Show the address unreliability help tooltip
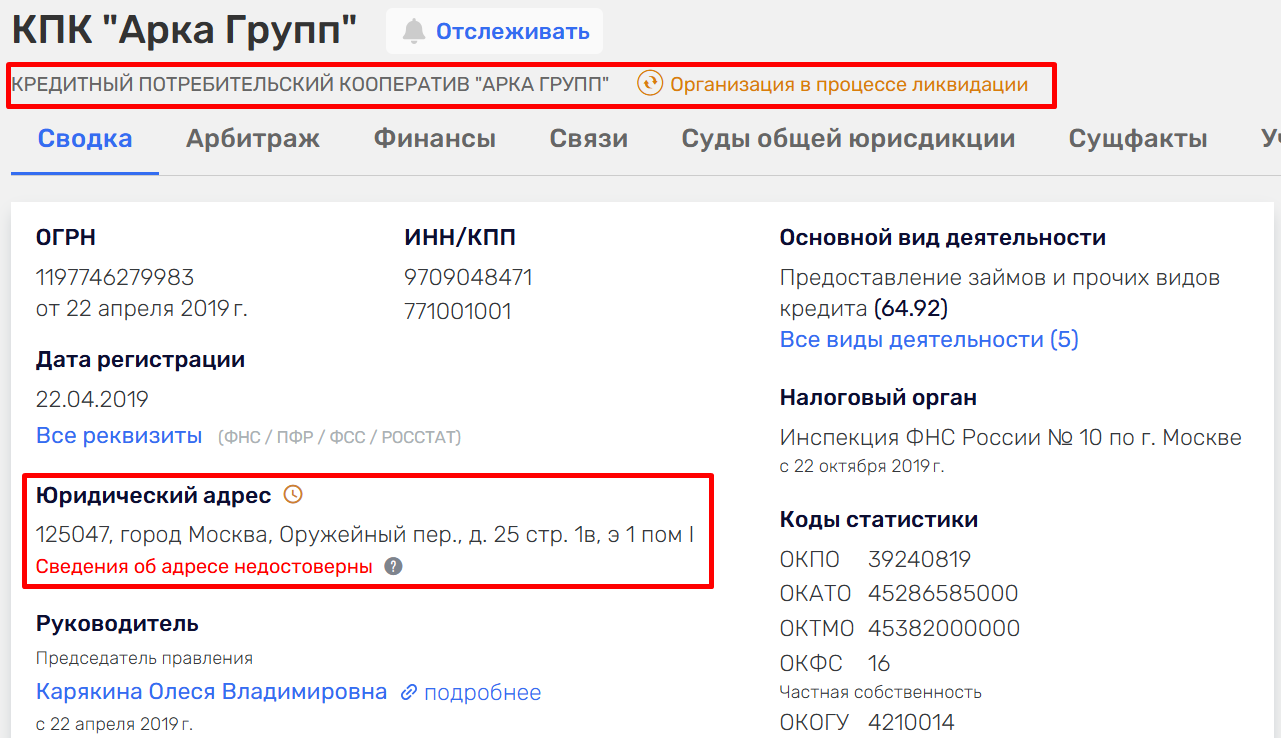 click(x=394, y=567)
